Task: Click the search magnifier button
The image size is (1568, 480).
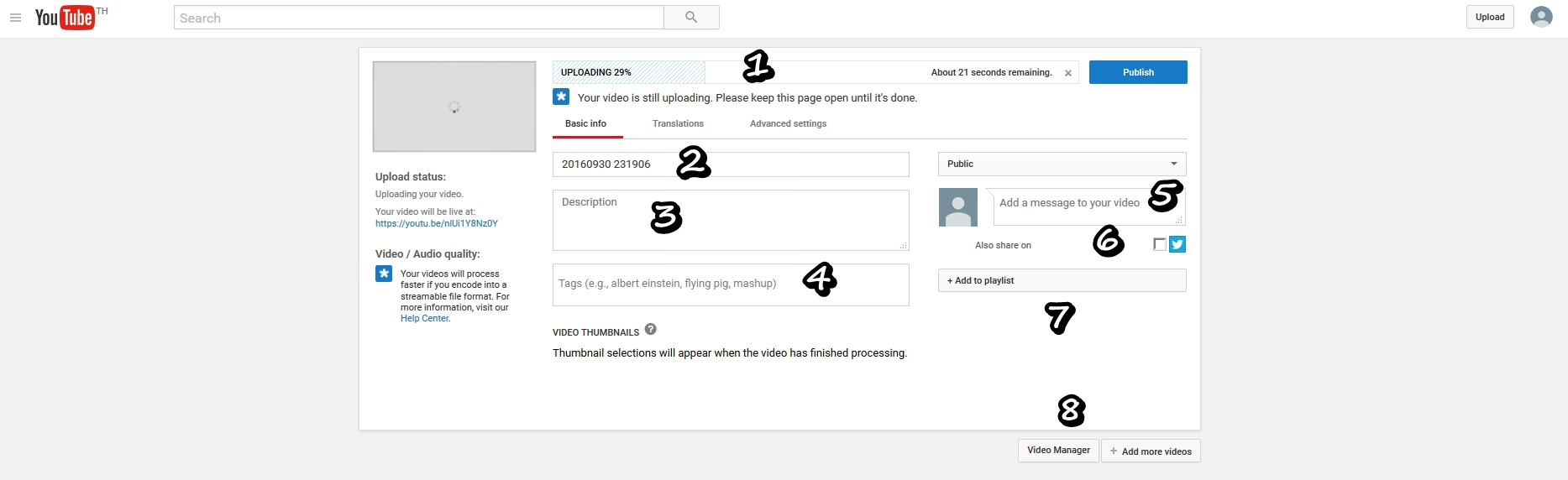Action: 691,18
